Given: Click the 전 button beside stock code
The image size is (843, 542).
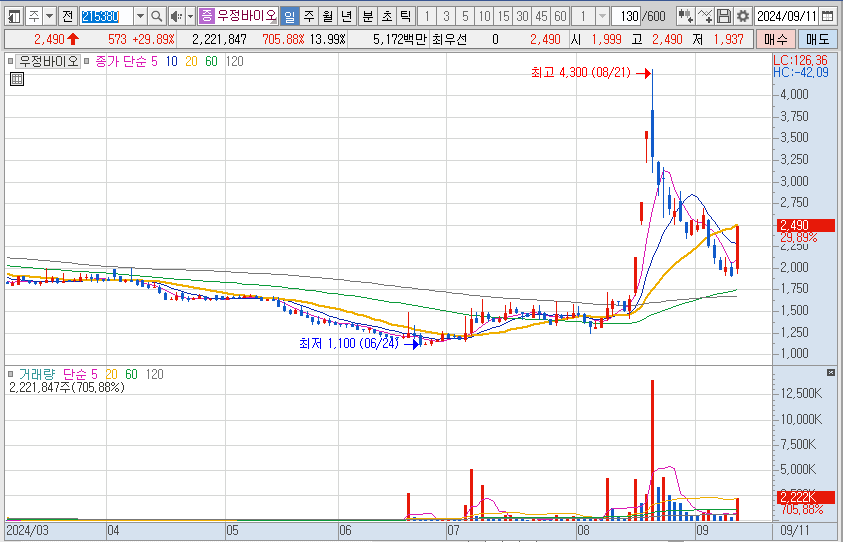Looking at the screenshot, I should tap(67, 17).
